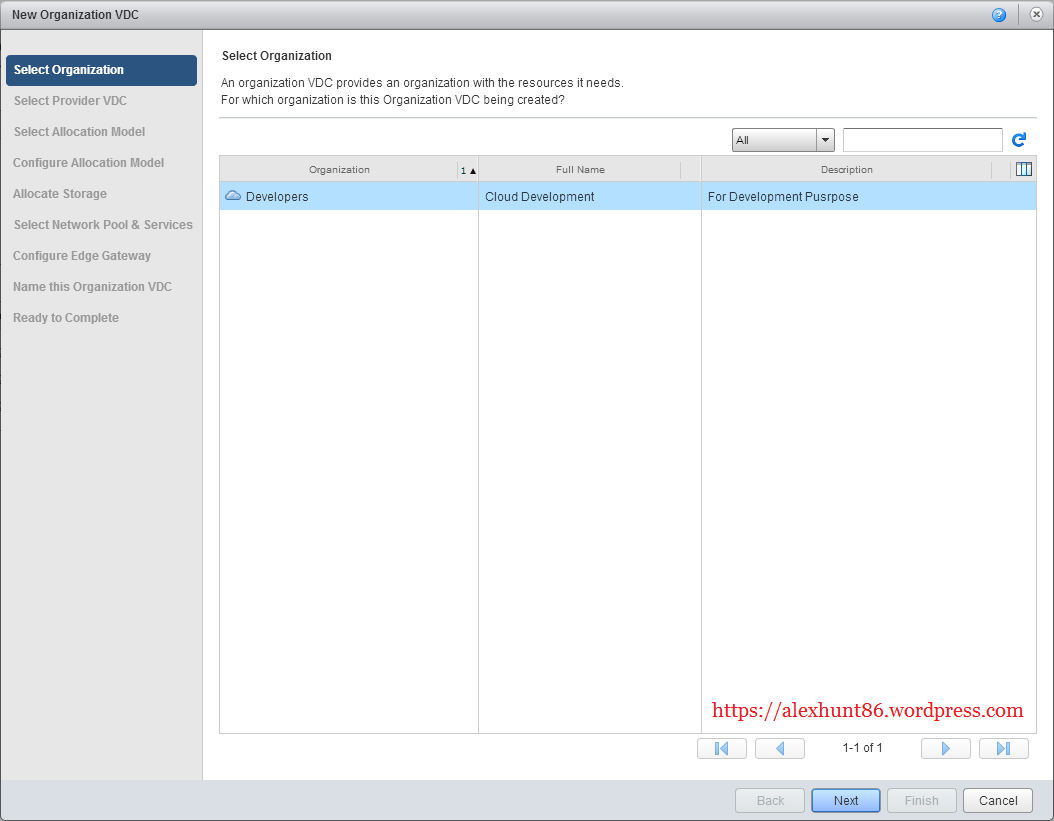Screen dimensions: 1054x821
Task: Sort by the Full Name column header
Action: pos(580,170)
